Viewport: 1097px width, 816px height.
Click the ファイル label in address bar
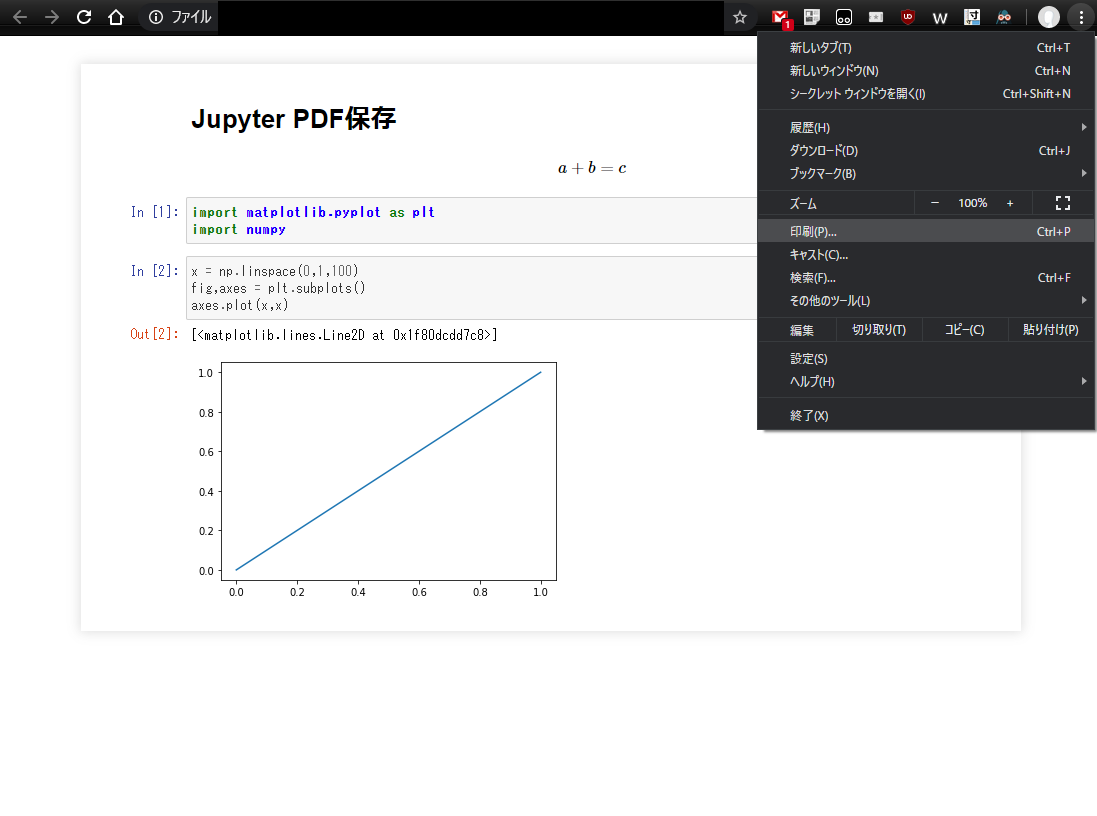click(192, 17)
